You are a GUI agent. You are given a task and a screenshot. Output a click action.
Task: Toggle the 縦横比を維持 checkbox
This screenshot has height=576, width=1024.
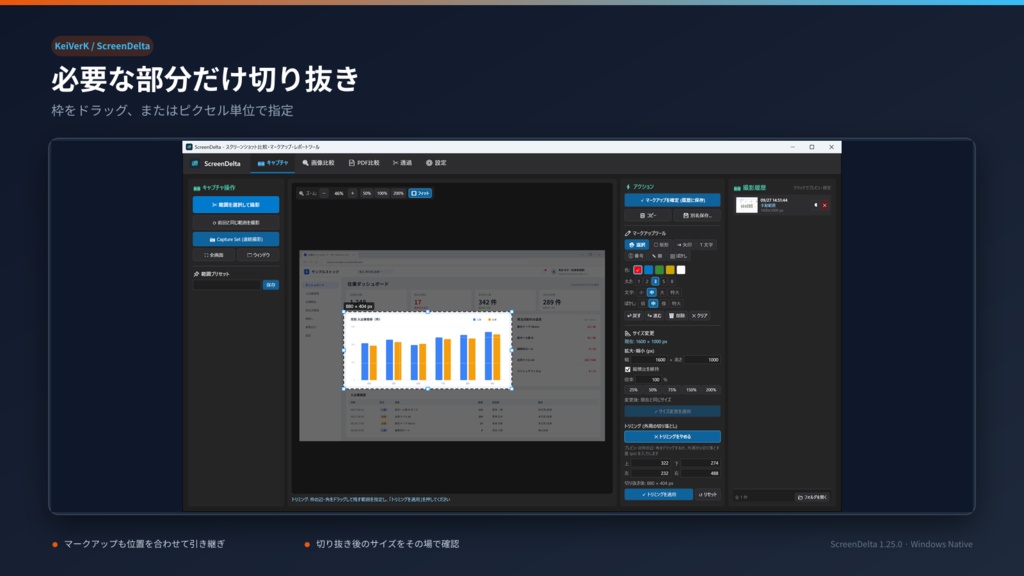[x=628, y=370]
